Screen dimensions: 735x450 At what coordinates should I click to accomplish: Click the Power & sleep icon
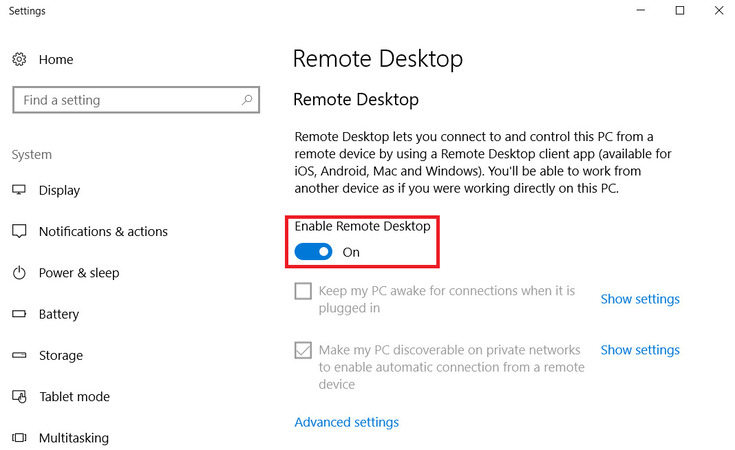tap(19, 273)
